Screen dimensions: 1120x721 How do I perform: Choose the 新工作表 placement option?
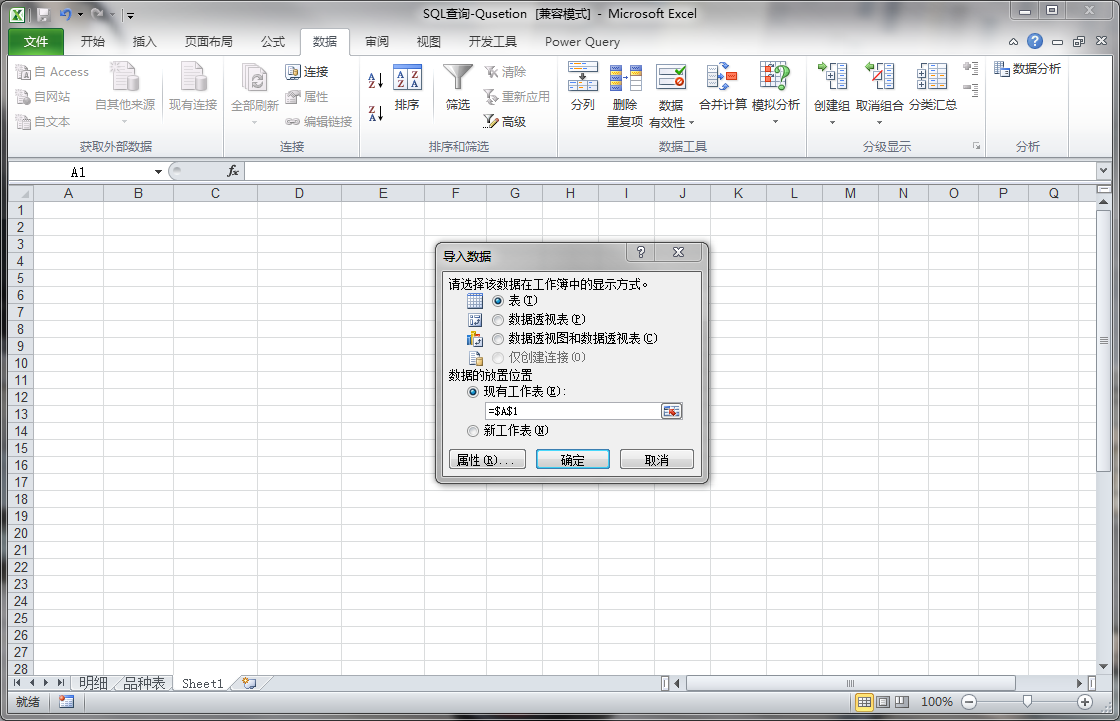pyautogui.click(x=473, y=430)
